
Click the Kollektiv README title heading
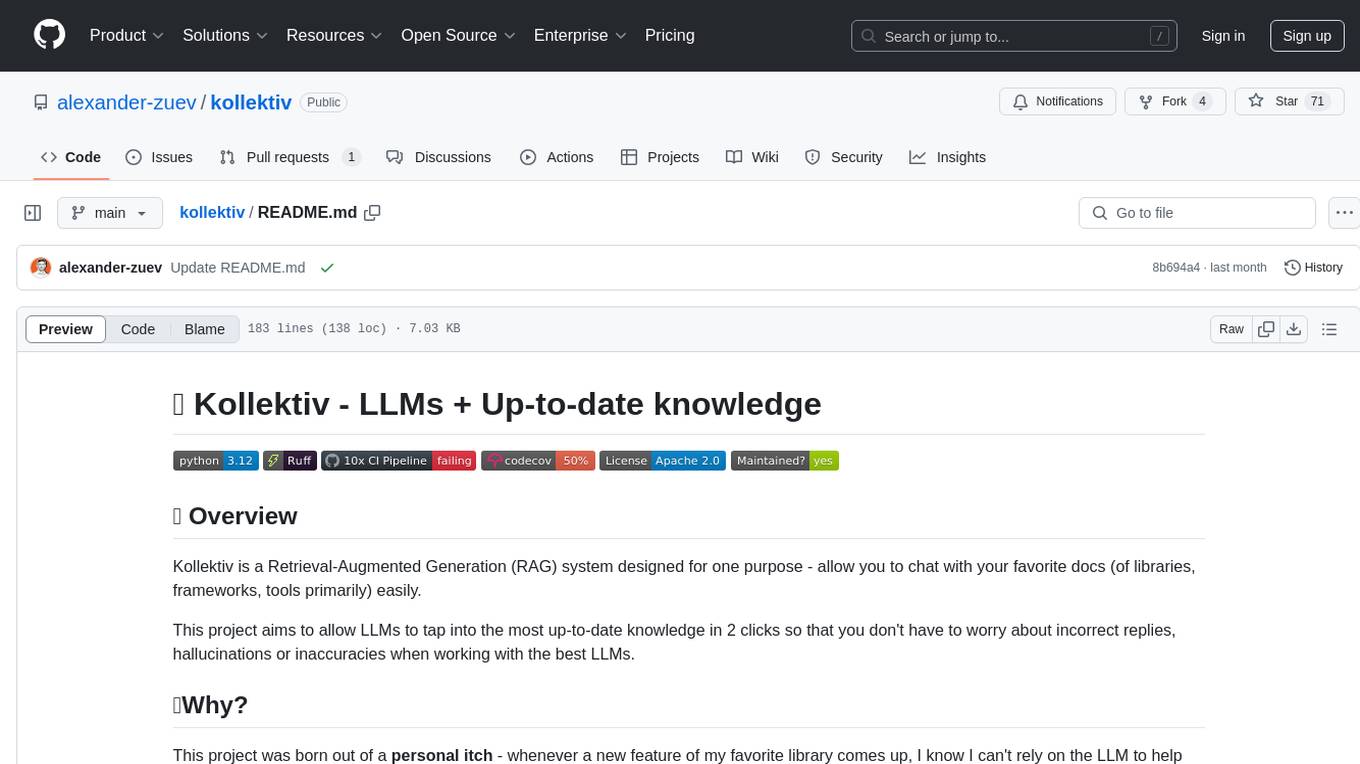coord(497,403)
